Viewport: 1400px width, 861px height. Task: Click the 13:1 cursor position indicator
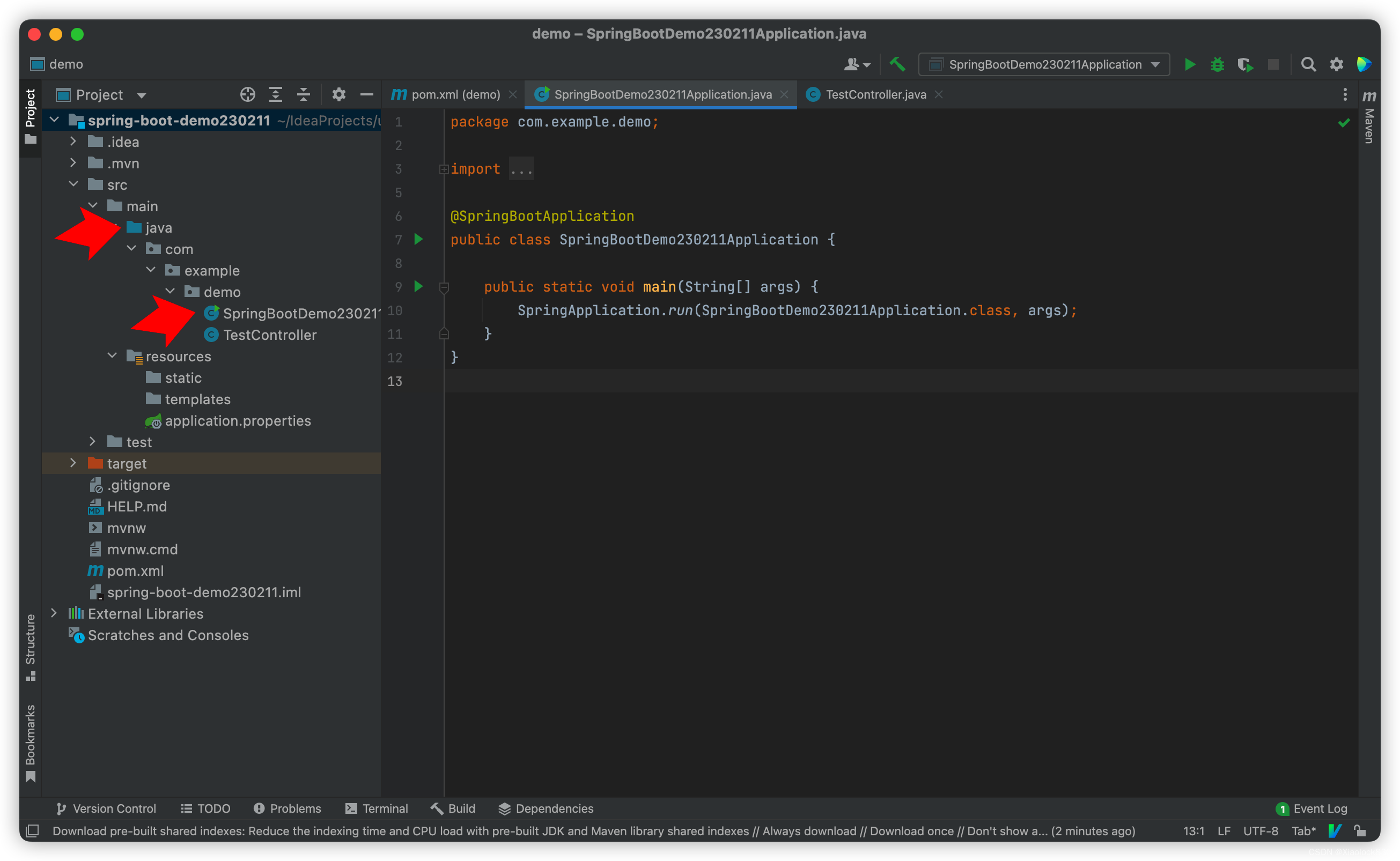pyautogui.click(x=1194, y=831)
